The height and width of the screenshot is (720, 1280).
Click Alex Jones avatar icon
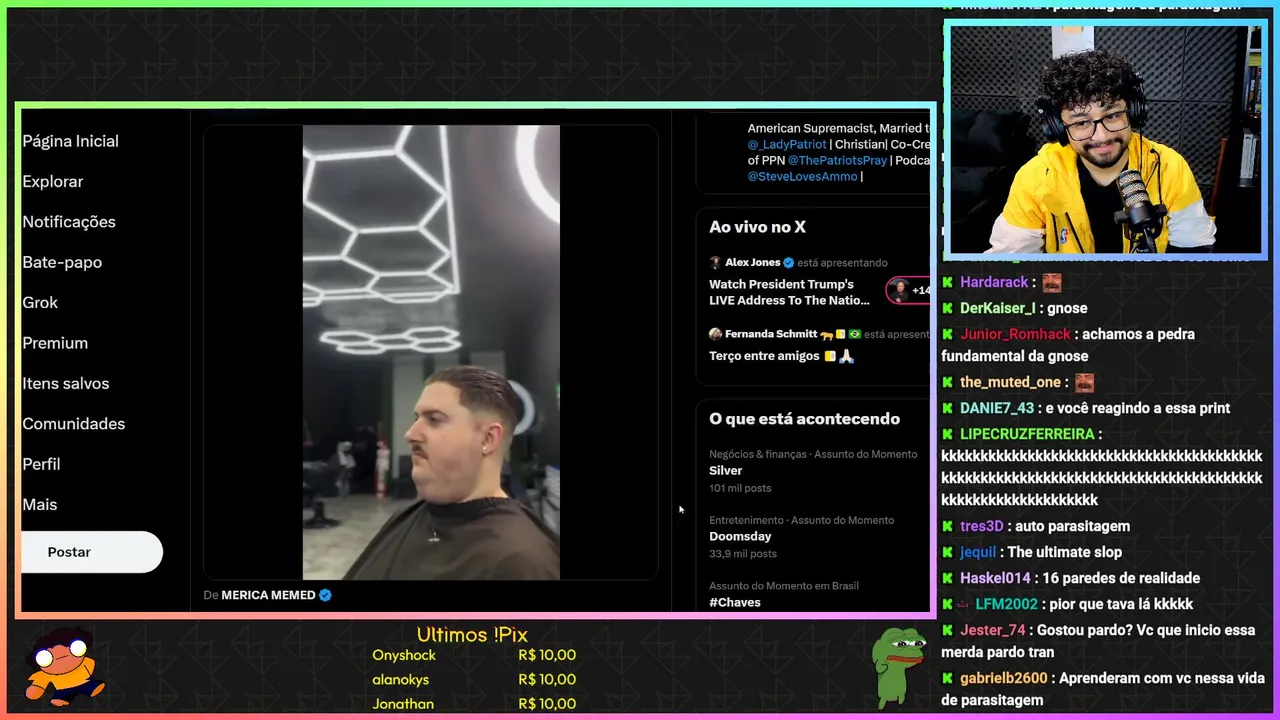pos(715,262)
